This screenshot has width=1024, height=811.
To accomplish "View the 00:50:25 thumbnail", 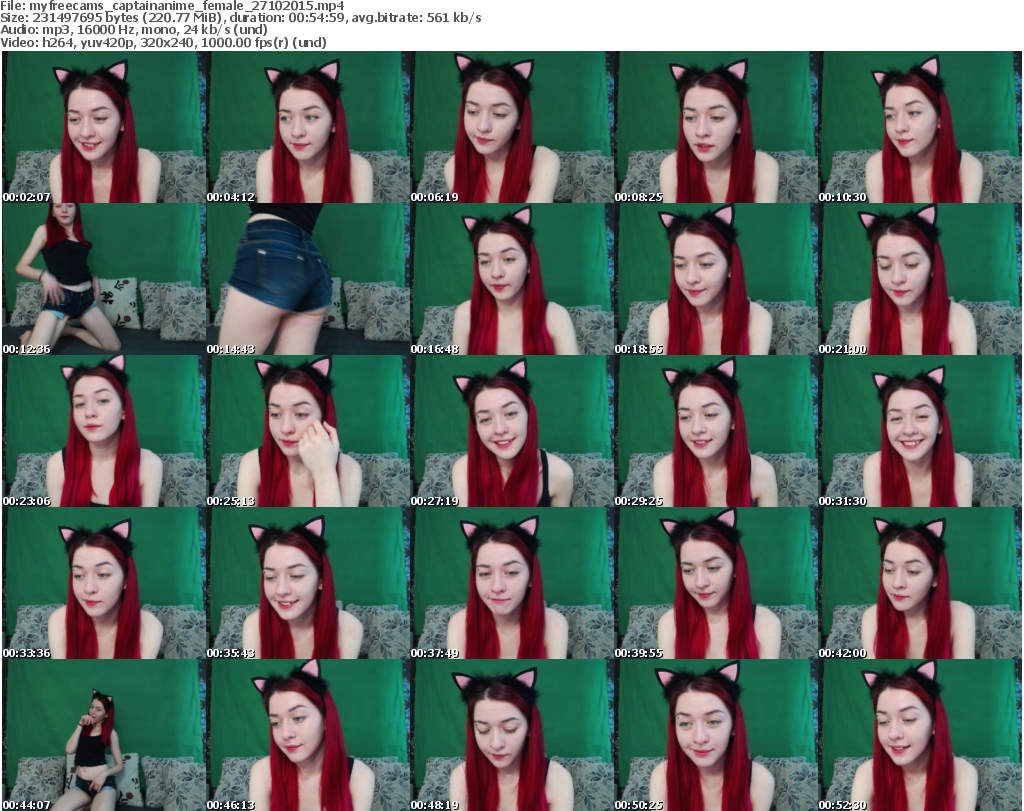I will (716, 735).
